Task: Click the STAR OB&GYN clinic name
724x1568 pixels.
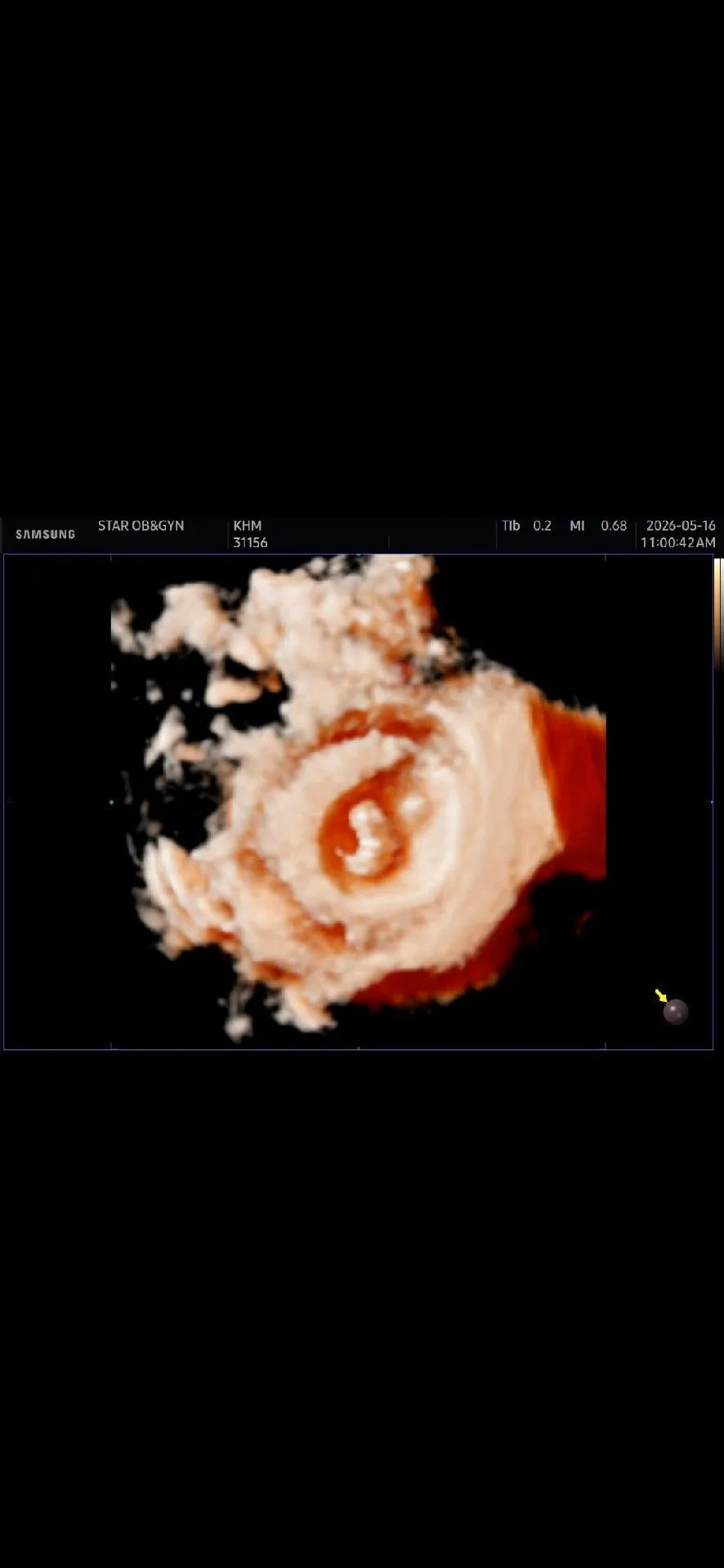Action: click(x=141, y=526)
